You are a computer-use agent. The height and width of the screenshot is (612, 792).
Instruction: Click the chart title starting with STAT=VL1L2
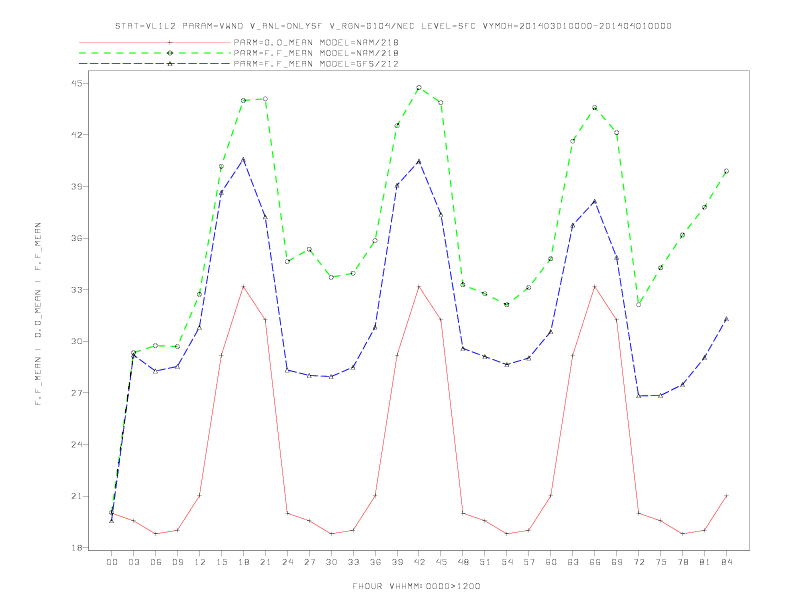[x=393, y=26]
